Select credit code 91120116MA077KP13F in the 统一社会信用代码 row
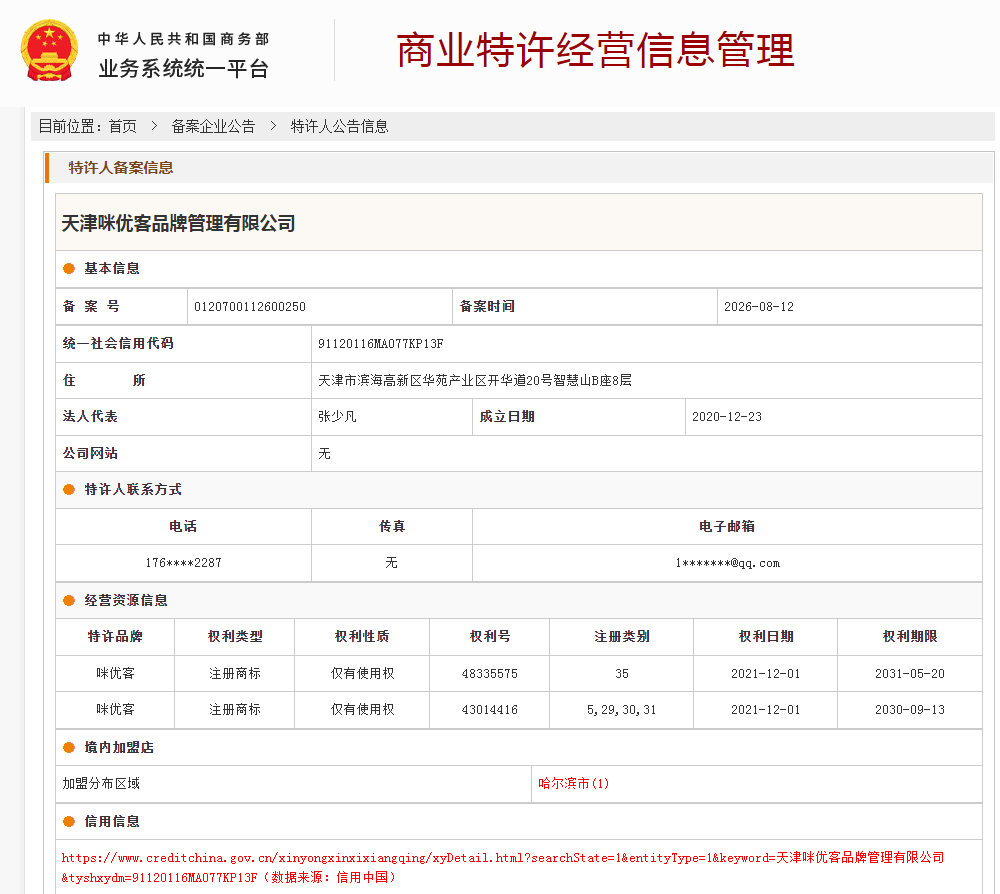 pyautogui.click(x=381, y=344)
